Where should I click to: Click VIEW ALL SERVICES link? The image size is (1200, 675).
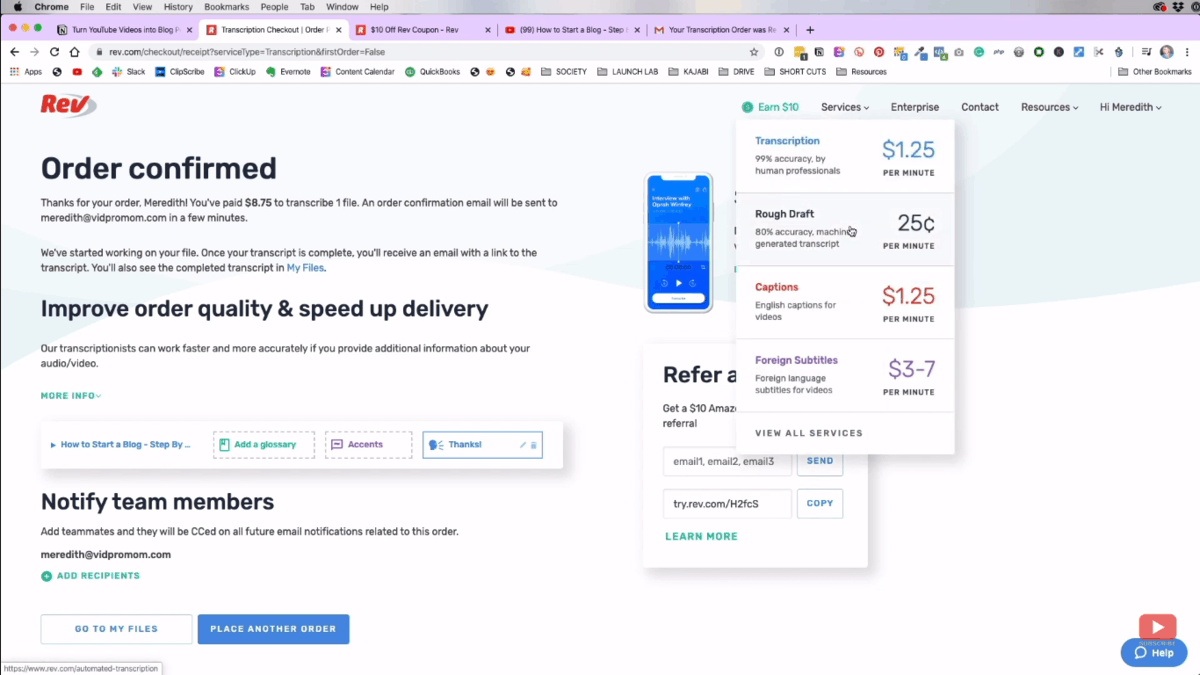[809, 434]
